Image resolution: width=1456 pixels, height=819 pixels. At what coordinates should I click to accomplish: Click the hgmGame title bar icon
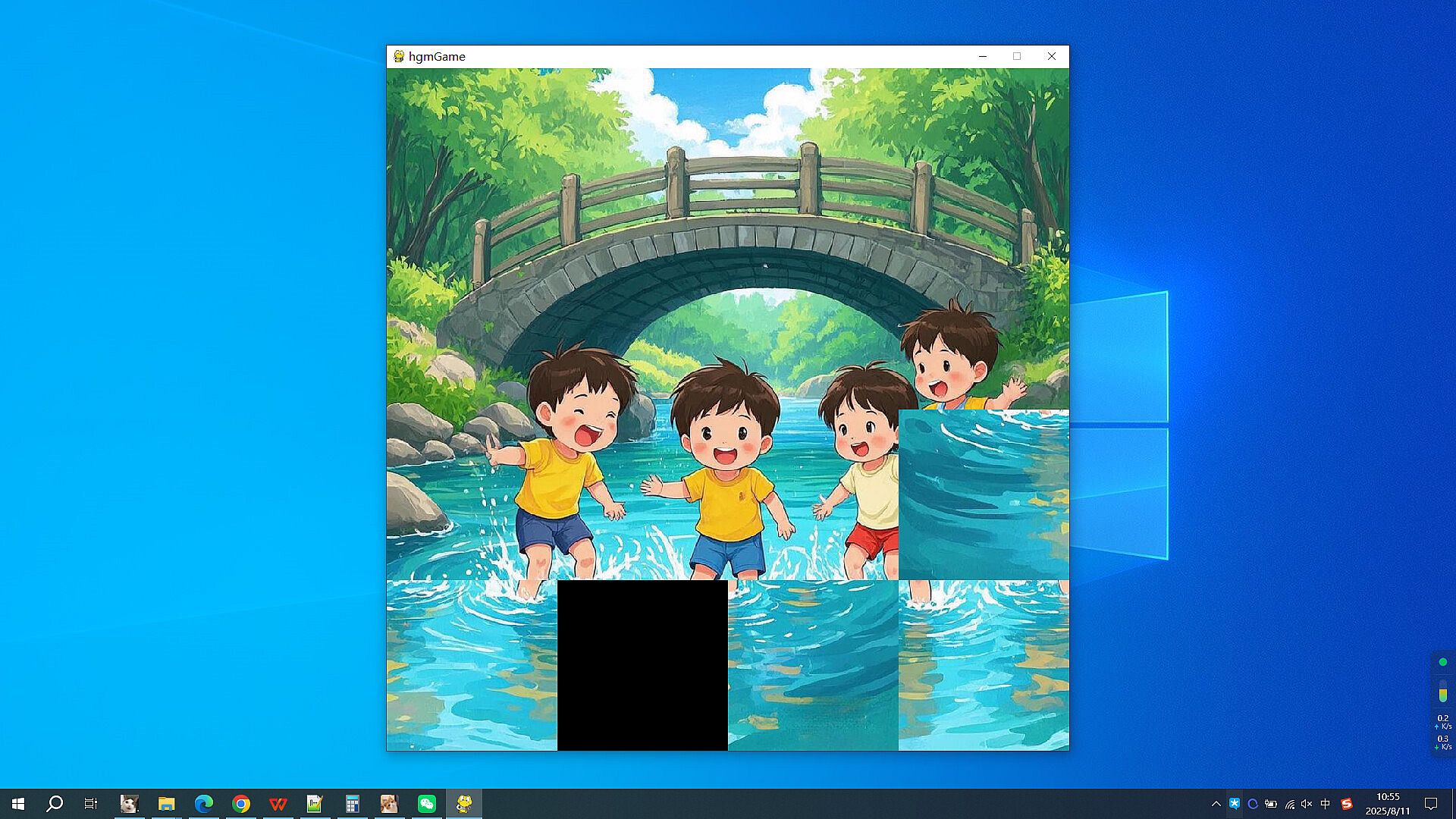pyautogui.click(x=399, y=56)
